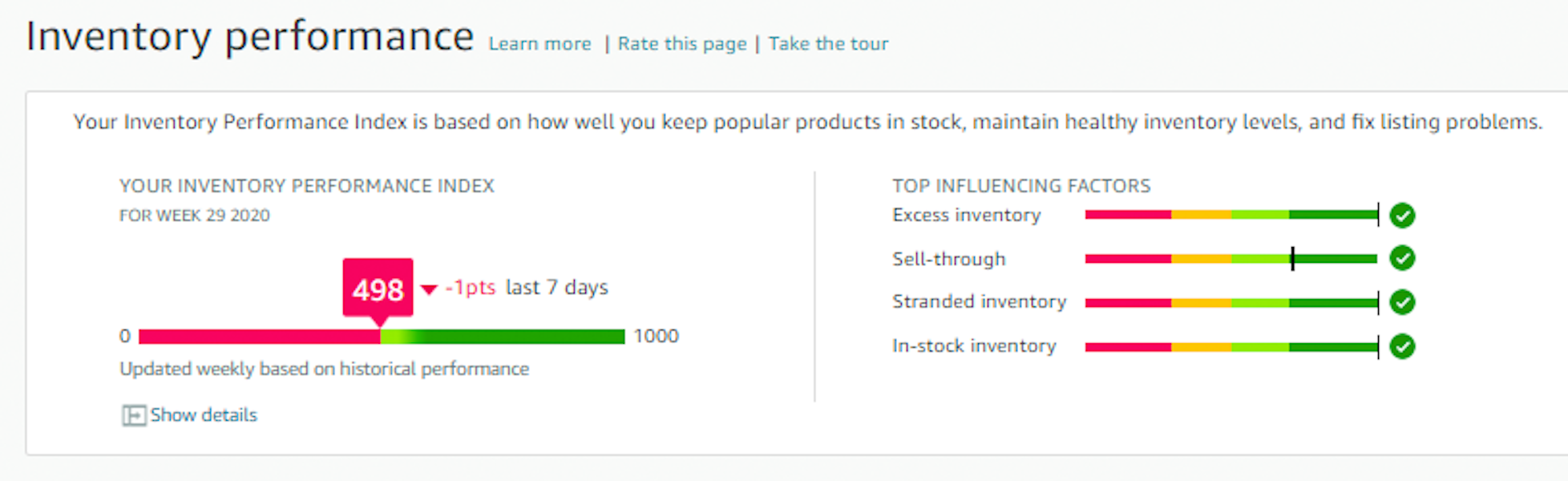Click the Inventory performance page heading
The image size is (1568, 481).
pyautogui.click(x=249, y=37)
